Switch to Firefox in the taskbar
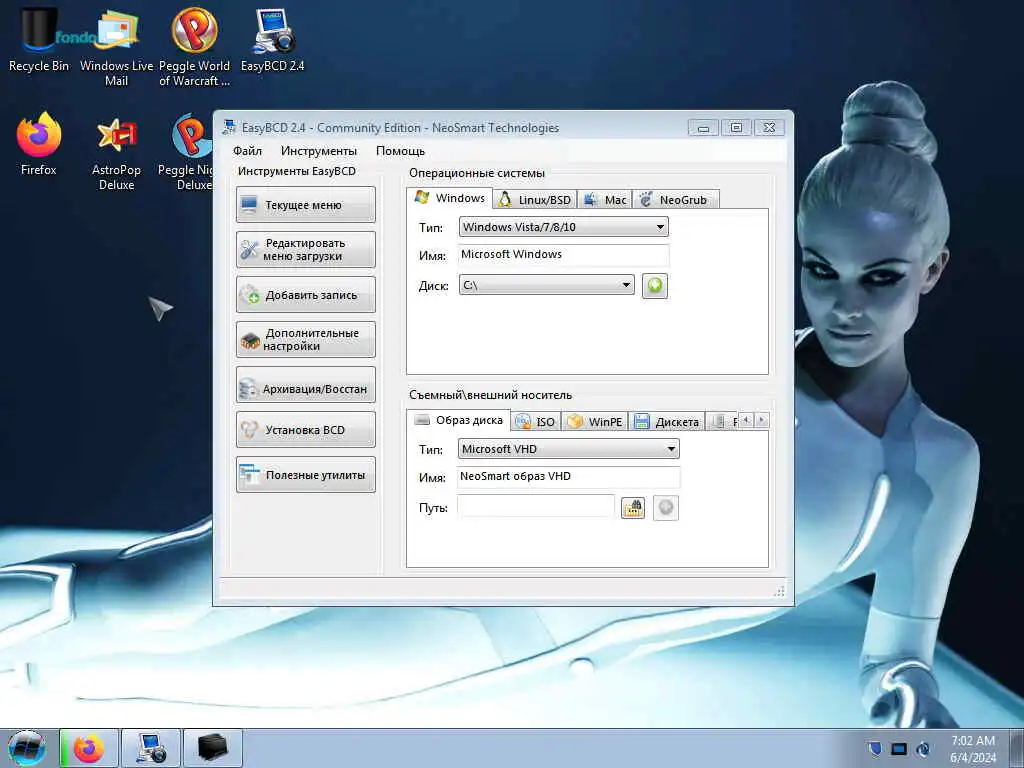The width and height of the screenshot is (1024, 768). coord(89,748)
